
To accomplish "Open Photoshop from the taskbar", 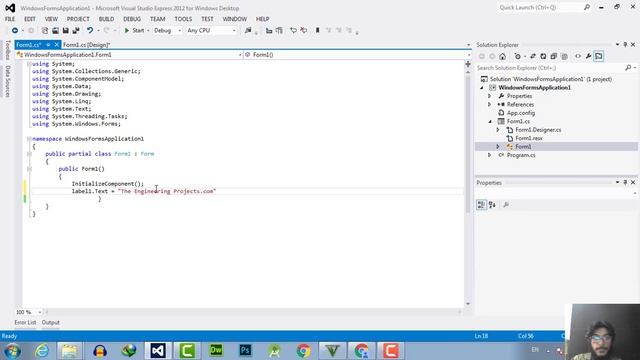I will (x=245, y=351).
